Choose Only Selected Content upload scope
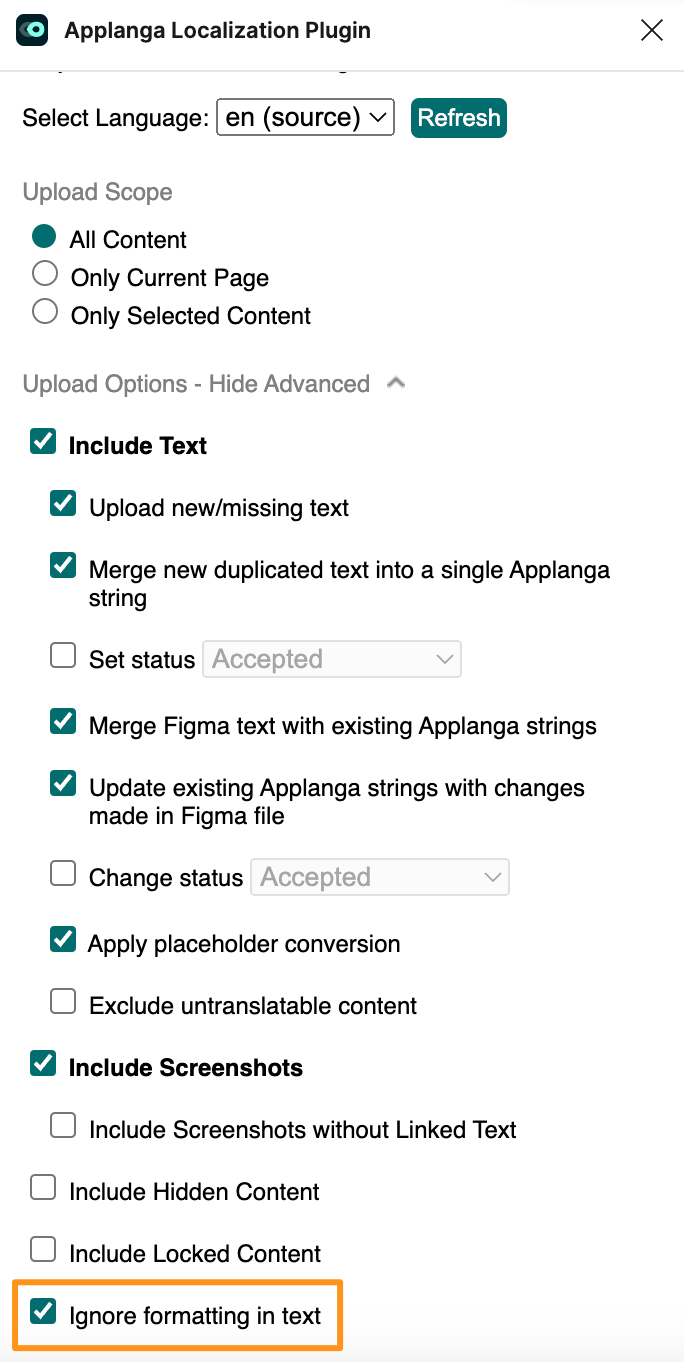684x1362 pixels. pyautogui.click(x=44, y=312)
